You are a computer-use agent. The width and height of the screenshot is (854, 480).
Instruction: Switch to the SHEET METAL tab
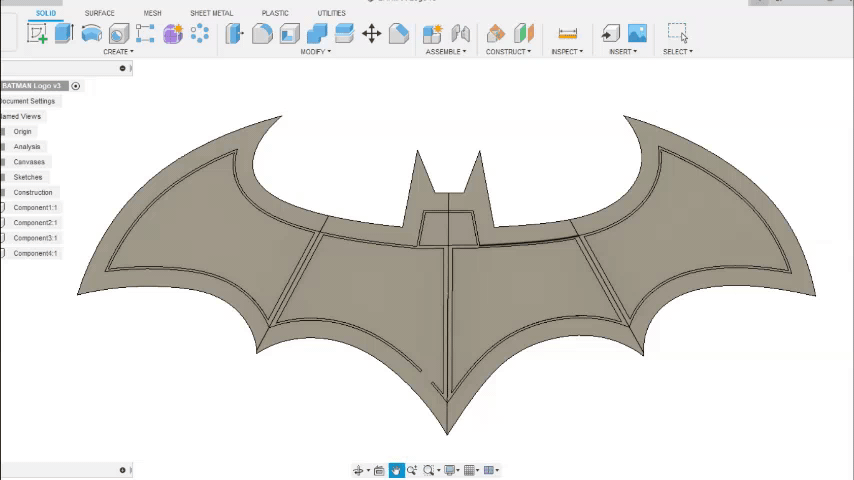coord(211,13)
